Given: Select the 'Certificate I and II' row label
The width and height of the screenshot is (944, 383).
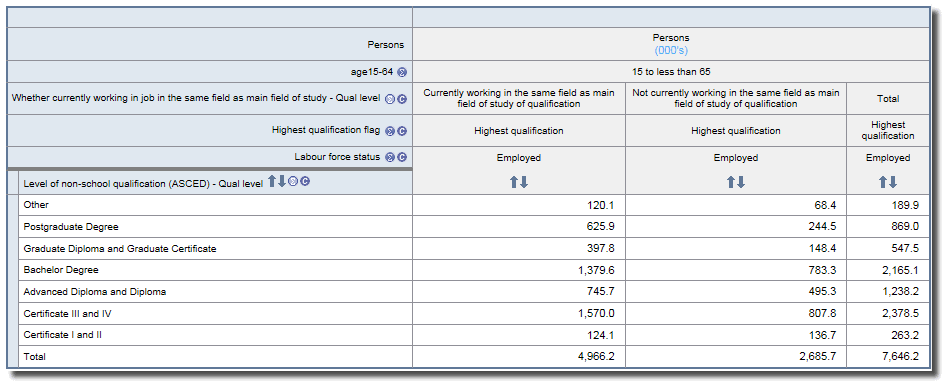Looking at the screenshot, I should tap(63, 335).
